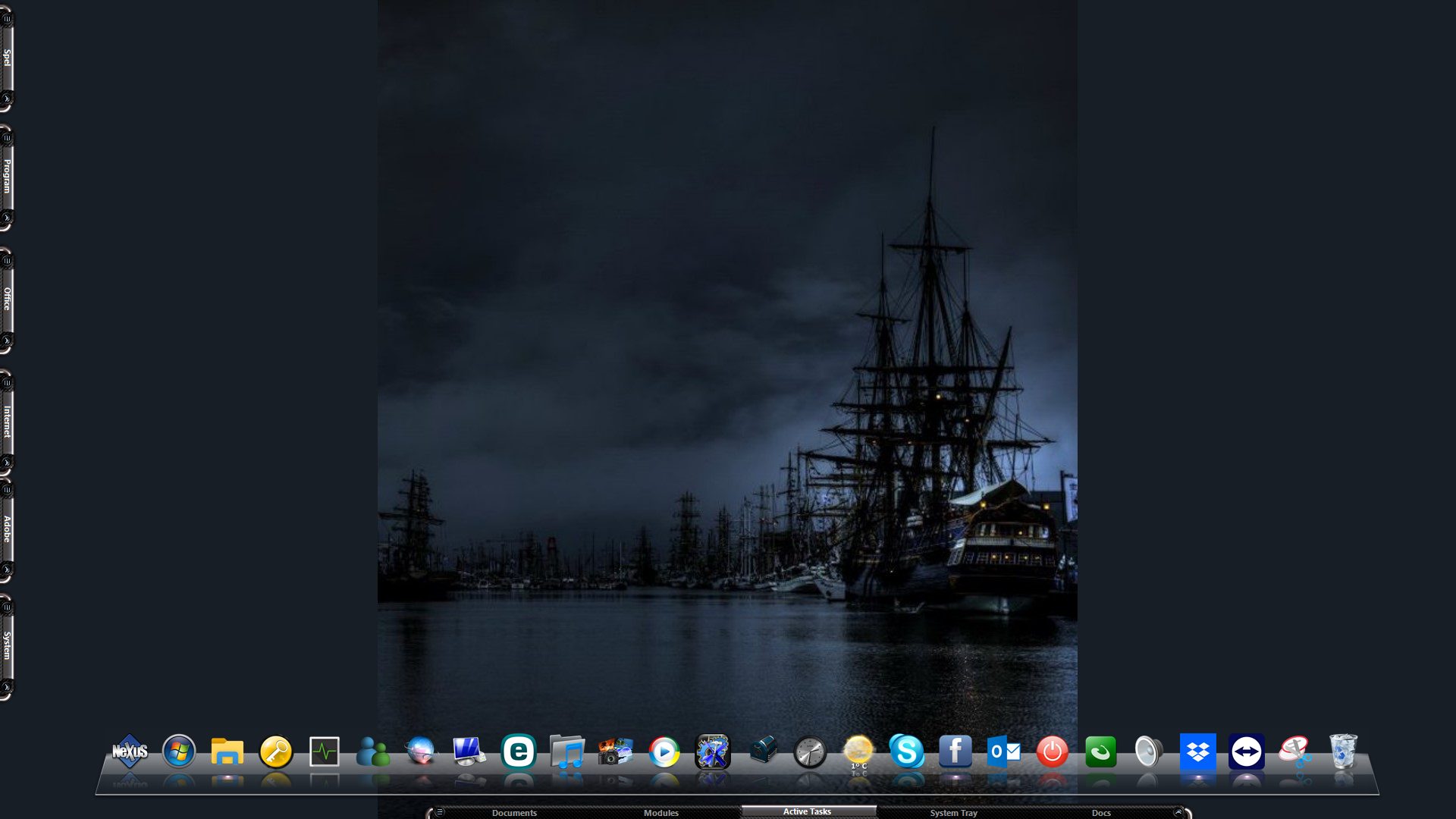Select the Modules tab

[661, 812]
